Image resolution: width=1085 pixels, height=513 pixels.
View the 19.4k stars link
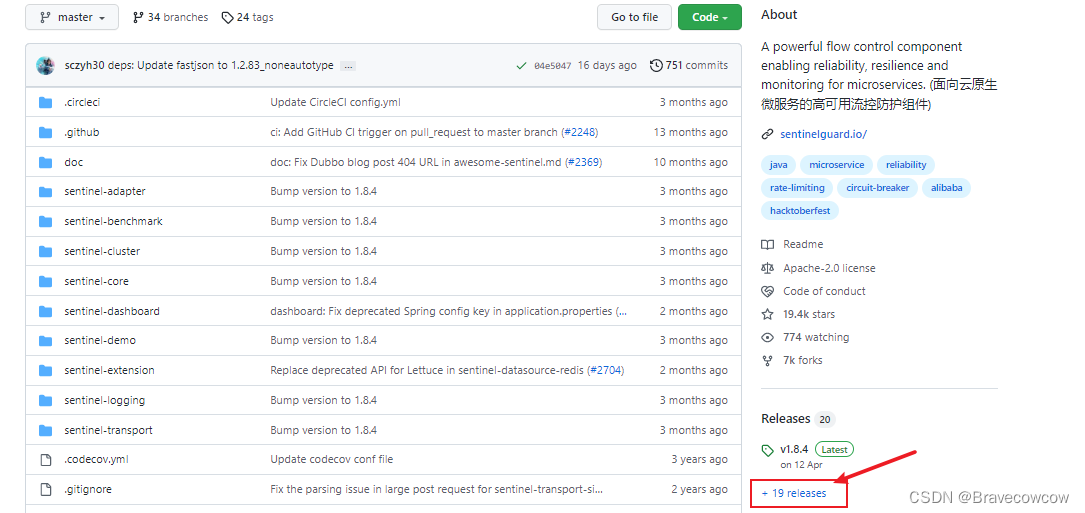coord(798,314)
